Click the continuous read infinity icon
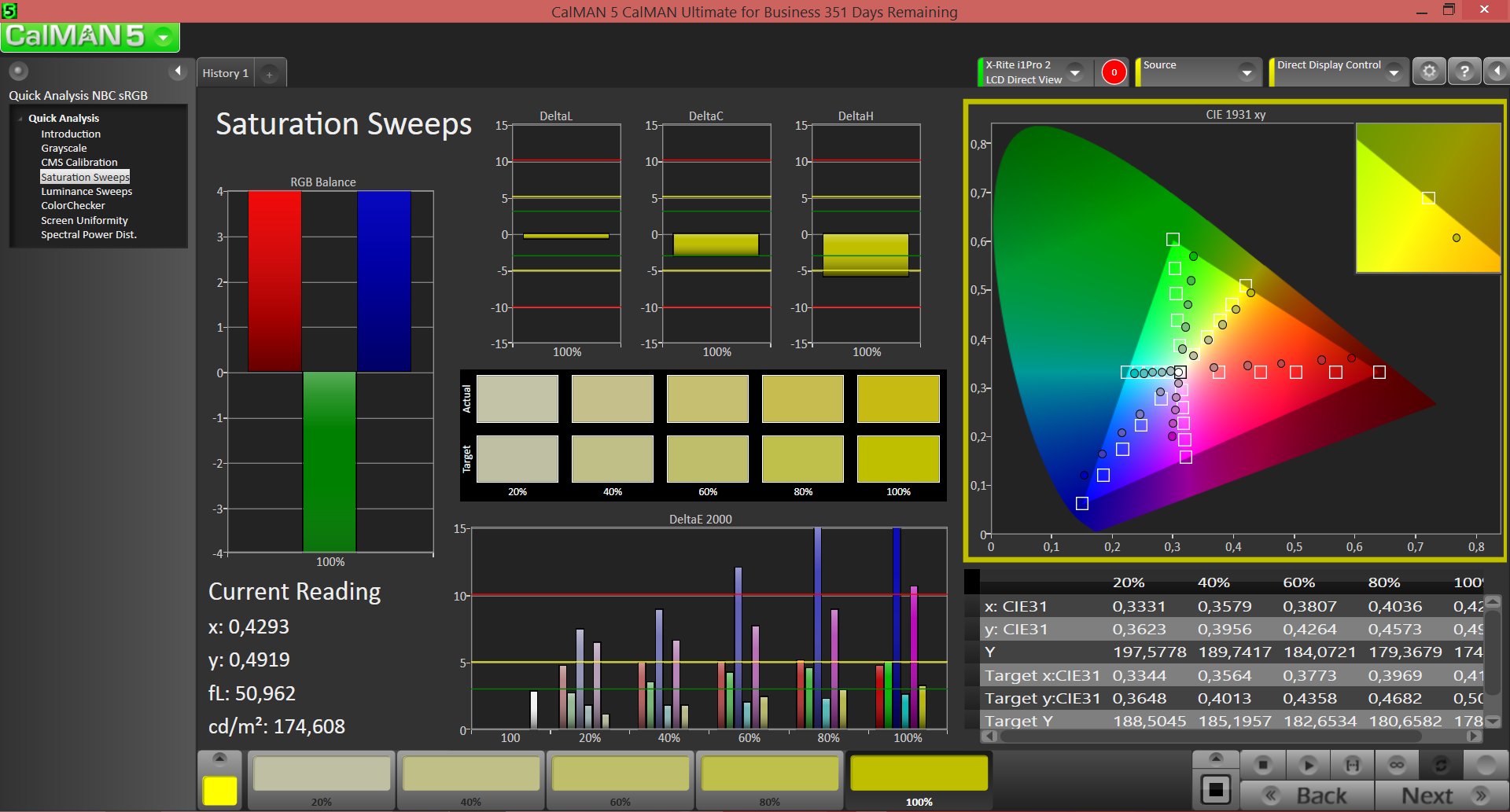Screen dimensions: 1510x812 [1397, 765]
